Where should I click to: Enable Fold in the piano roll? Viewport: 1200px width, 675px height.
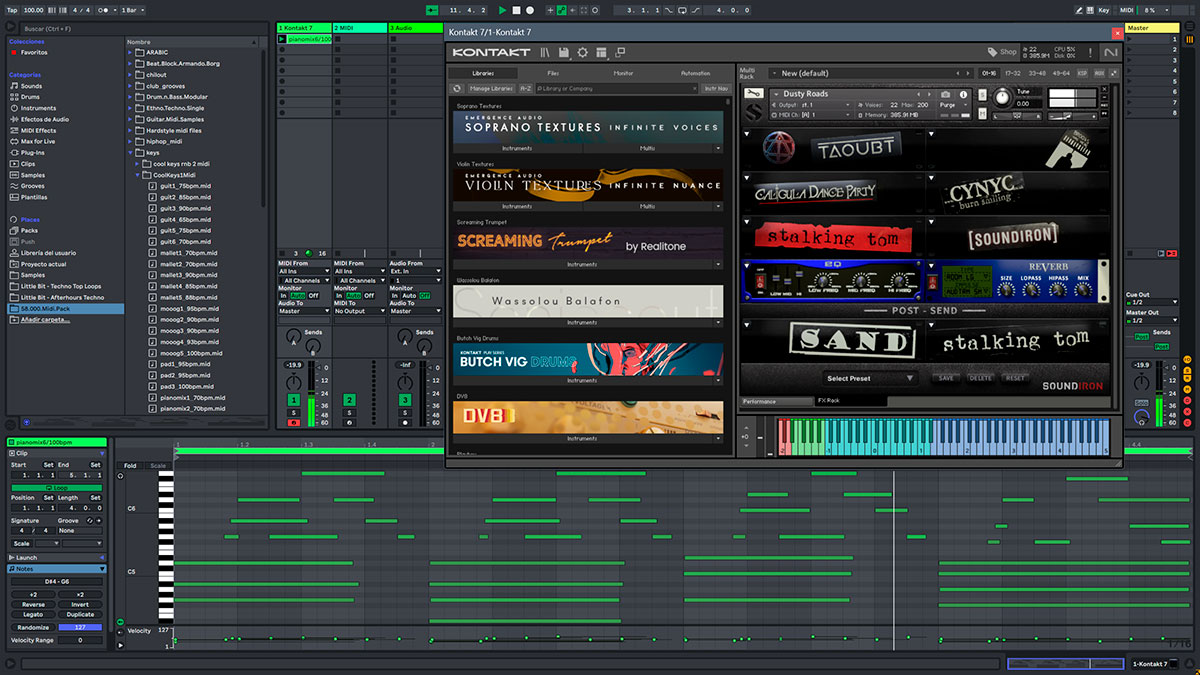click(130, 466)
